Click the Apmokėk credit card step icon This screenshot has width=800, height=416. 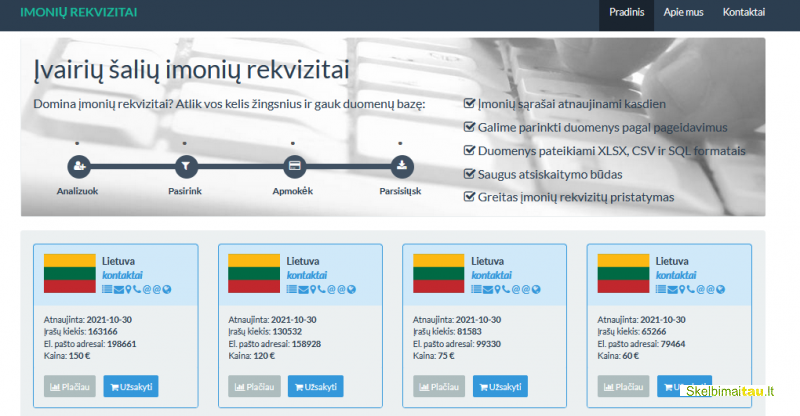pos(294,166)
